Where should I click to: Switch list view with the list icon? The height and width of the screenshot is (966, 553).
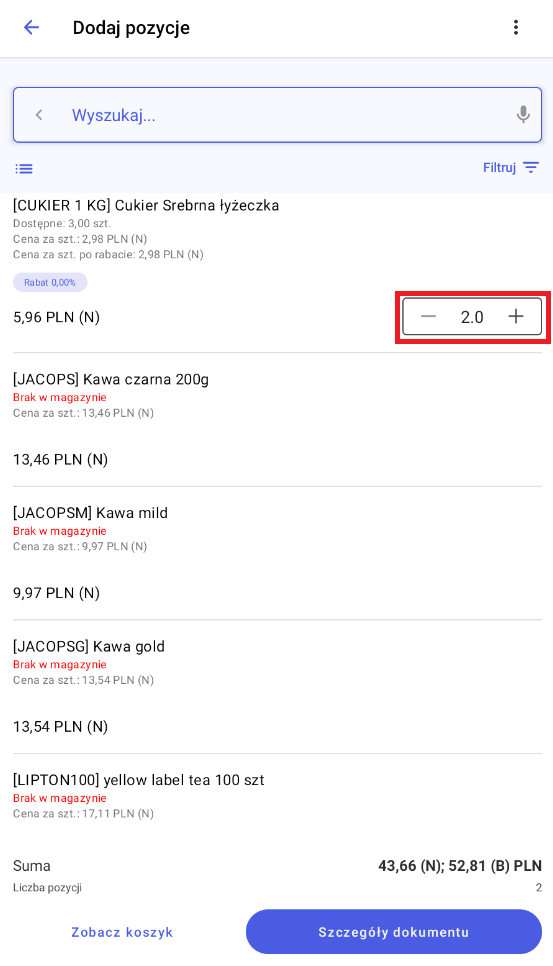[24, 168]
